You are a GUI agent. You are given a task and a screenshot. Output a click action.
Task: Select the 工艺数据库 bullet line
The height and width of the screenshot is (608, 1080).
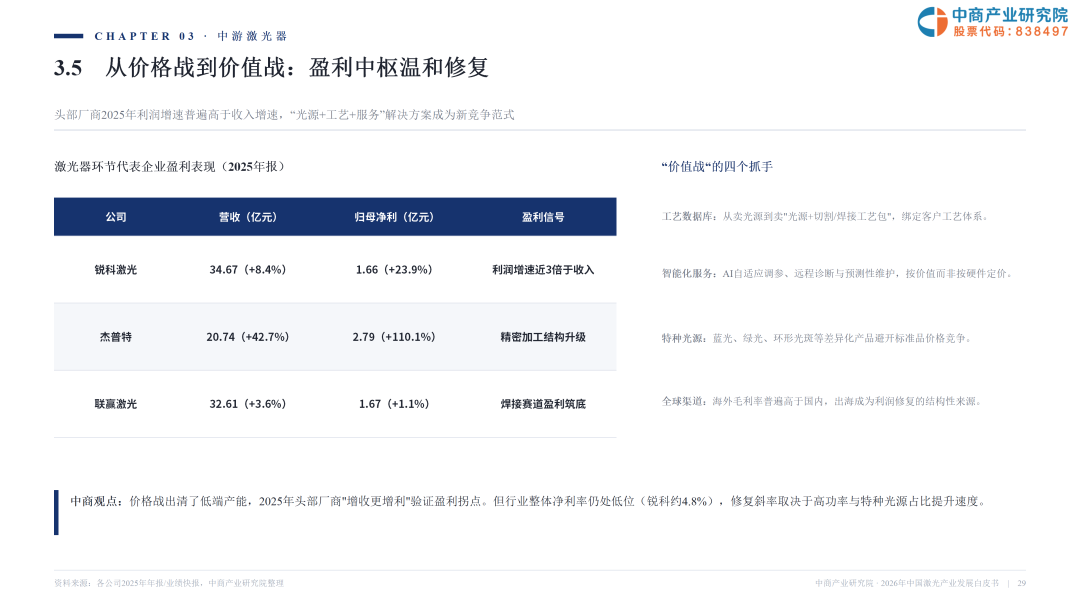point(825,216)
